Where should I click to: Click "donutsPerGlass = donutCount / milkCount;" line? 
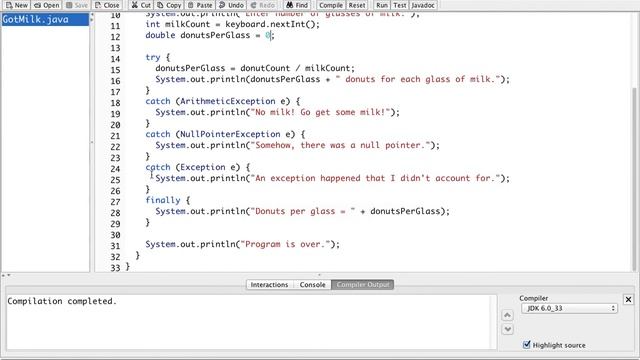255,68
